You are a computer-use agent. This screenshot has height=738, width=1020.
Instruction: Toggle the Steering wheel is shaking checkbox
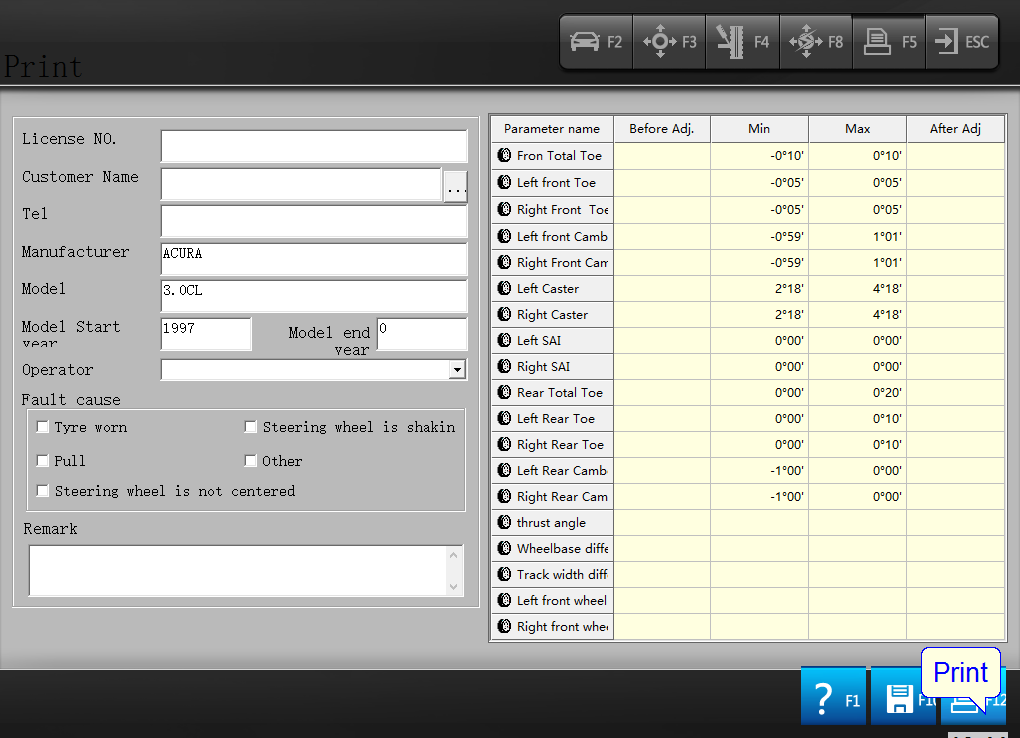251,427
